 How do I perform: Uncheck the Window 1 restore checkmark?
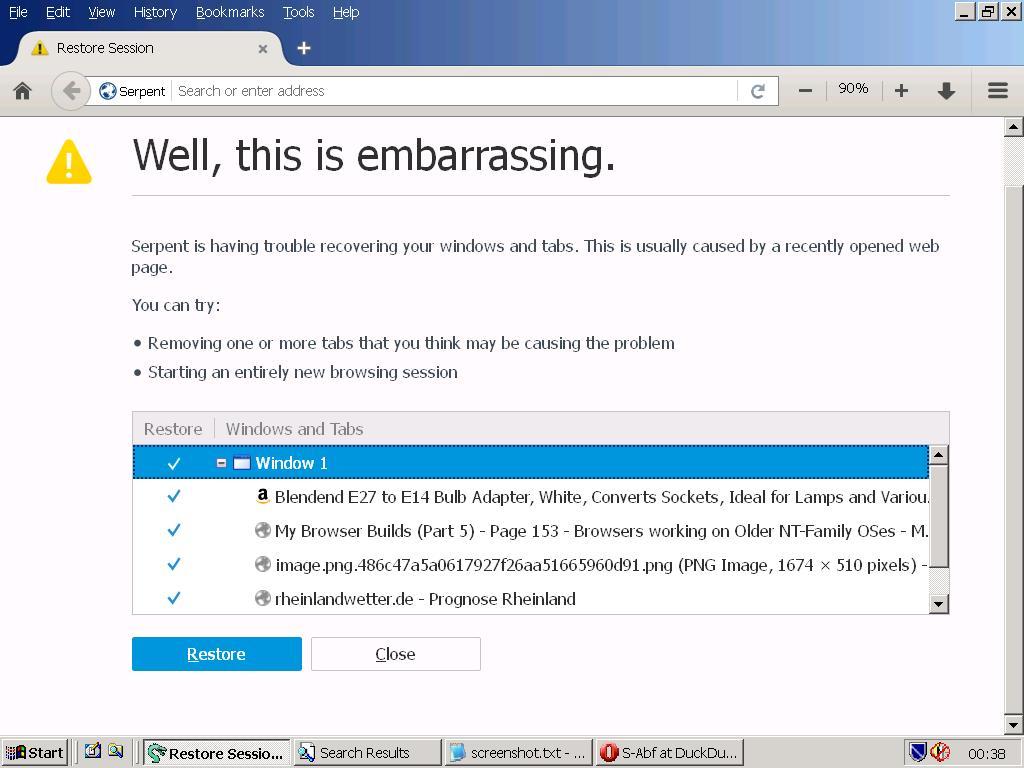coord(174,463)
